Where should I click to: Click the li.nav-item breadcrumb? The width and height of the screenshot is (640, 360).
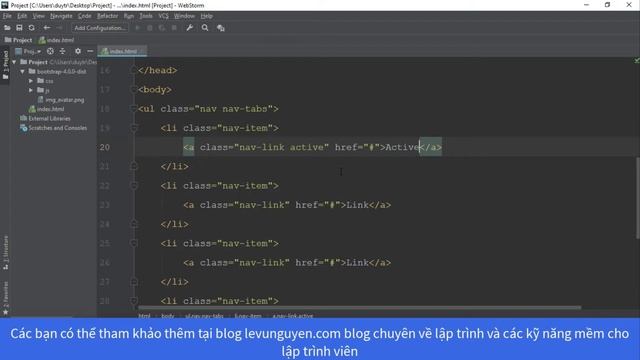pos(248,316)
